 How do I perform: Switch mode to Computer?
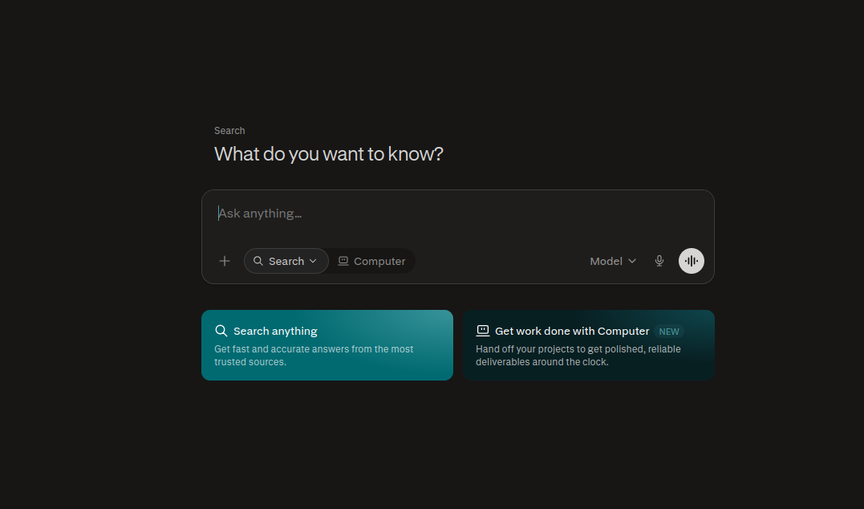(372, 261)
